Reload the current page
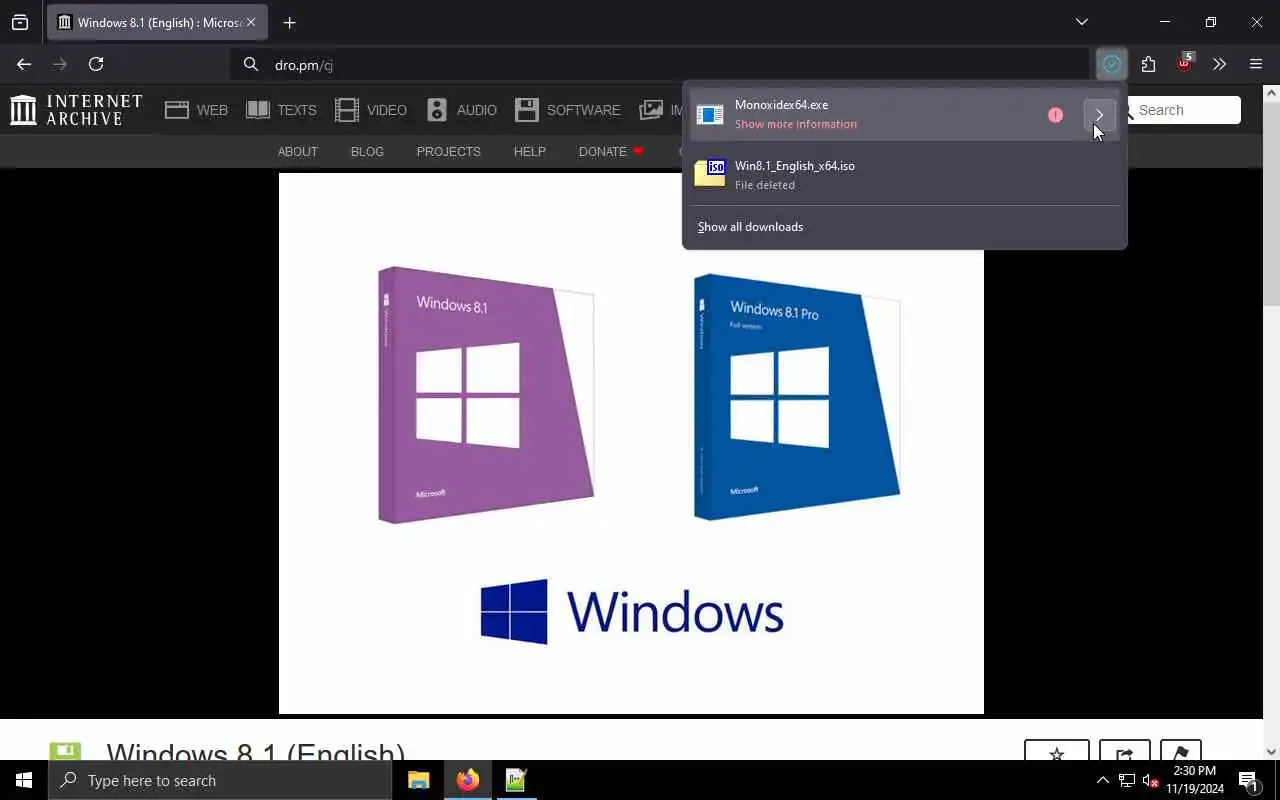The width and height of the screenshot is (1280, 800). pyautogui.click(x=96, y=64)
